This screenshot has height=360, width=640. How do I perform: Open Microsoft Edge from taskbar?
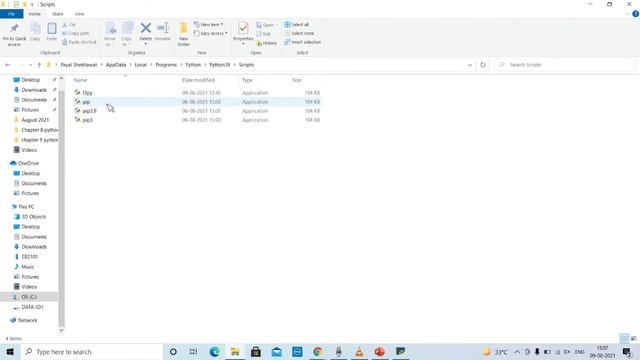[x=214, y=351]
